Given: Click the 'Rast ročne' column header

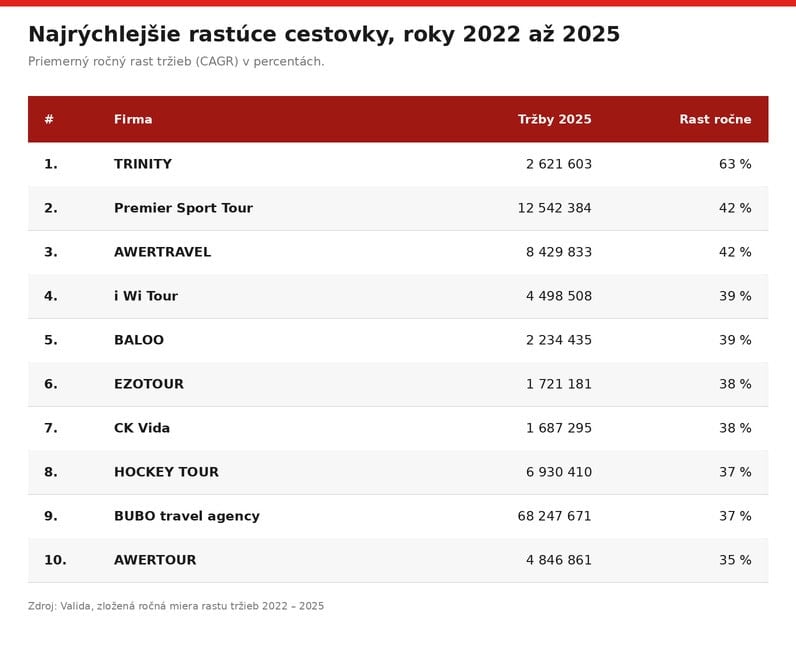Looking at the screenshot, I should [715, 119].
